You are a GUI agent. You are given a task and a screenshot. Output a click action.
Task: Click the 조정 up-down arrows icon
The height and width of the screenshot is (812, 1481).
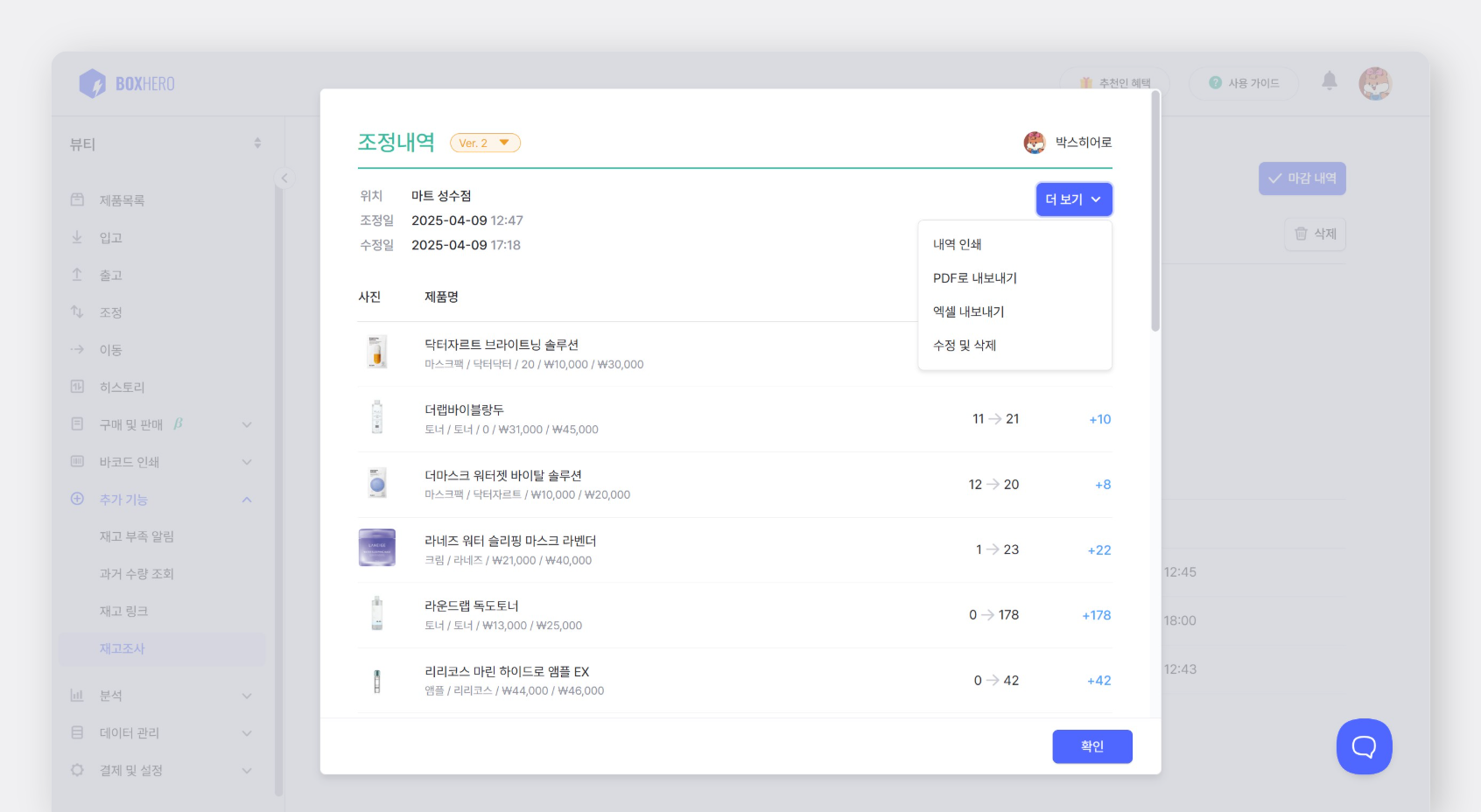(77, 311)
